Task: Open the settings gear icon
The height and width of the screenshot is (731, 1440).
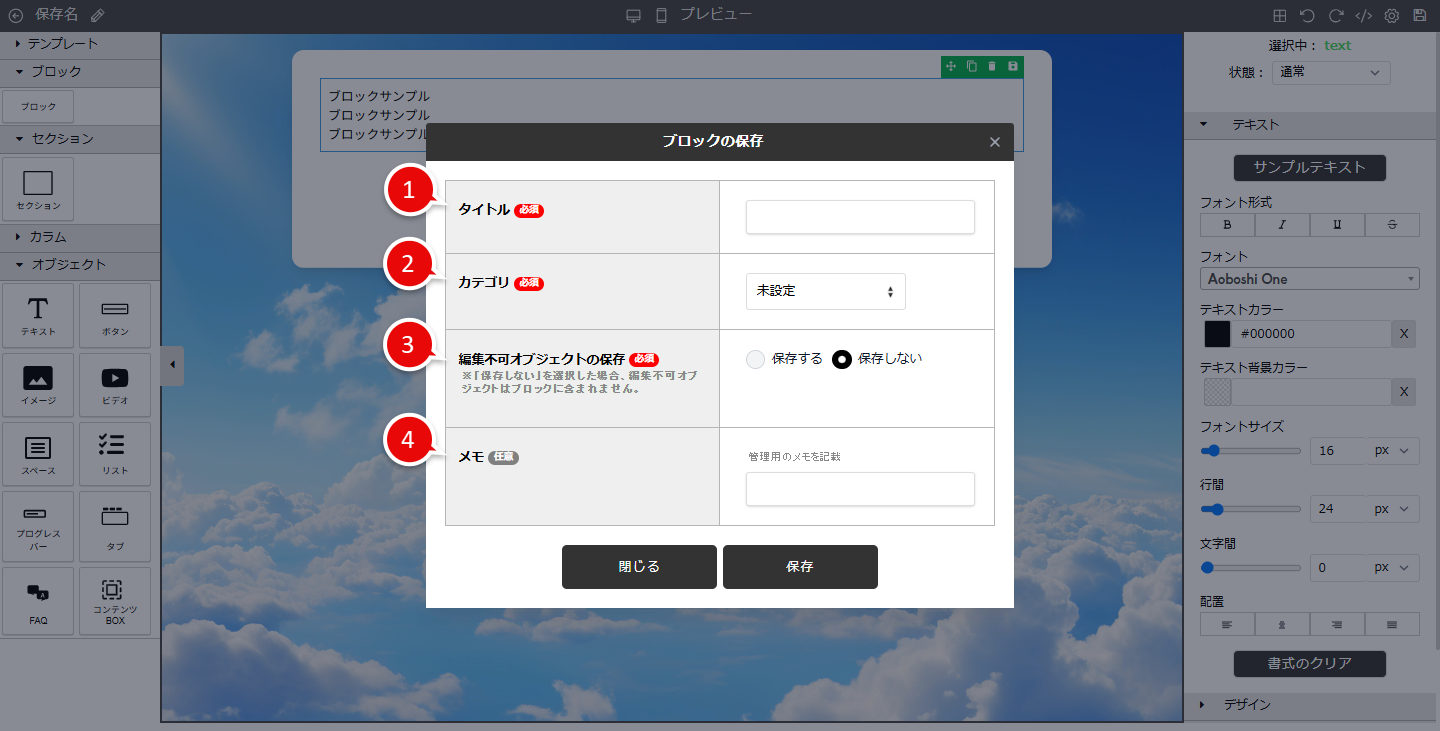Action: point(1391,15)
